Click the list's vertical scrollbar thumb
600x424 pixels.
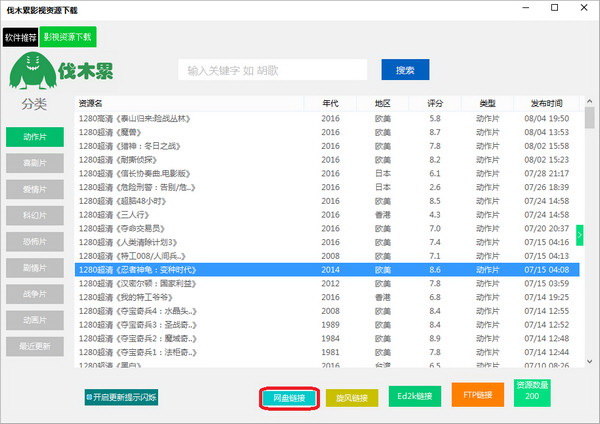tap(589, 118)
